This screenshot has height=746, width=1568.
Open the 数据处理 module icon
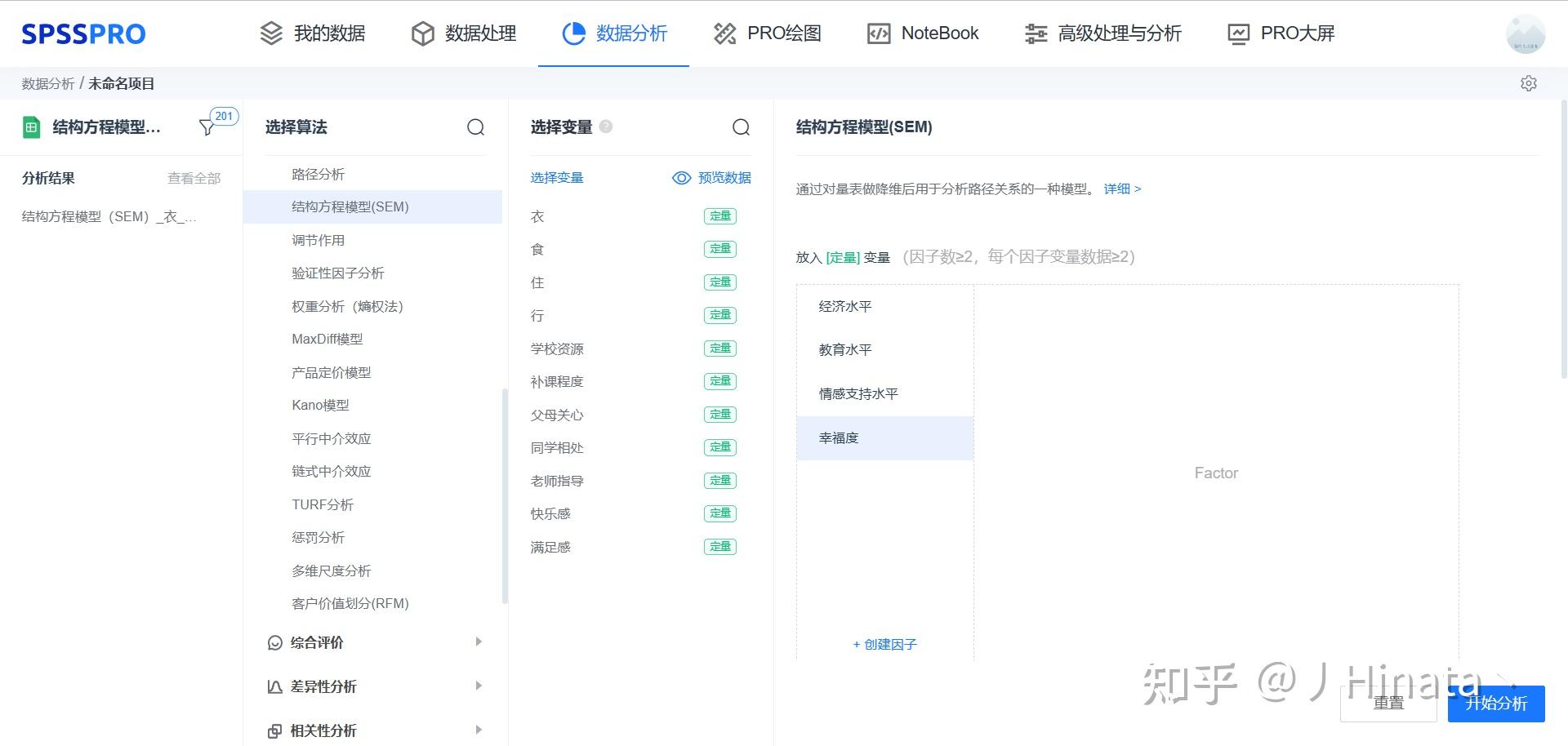coord(421,33)
